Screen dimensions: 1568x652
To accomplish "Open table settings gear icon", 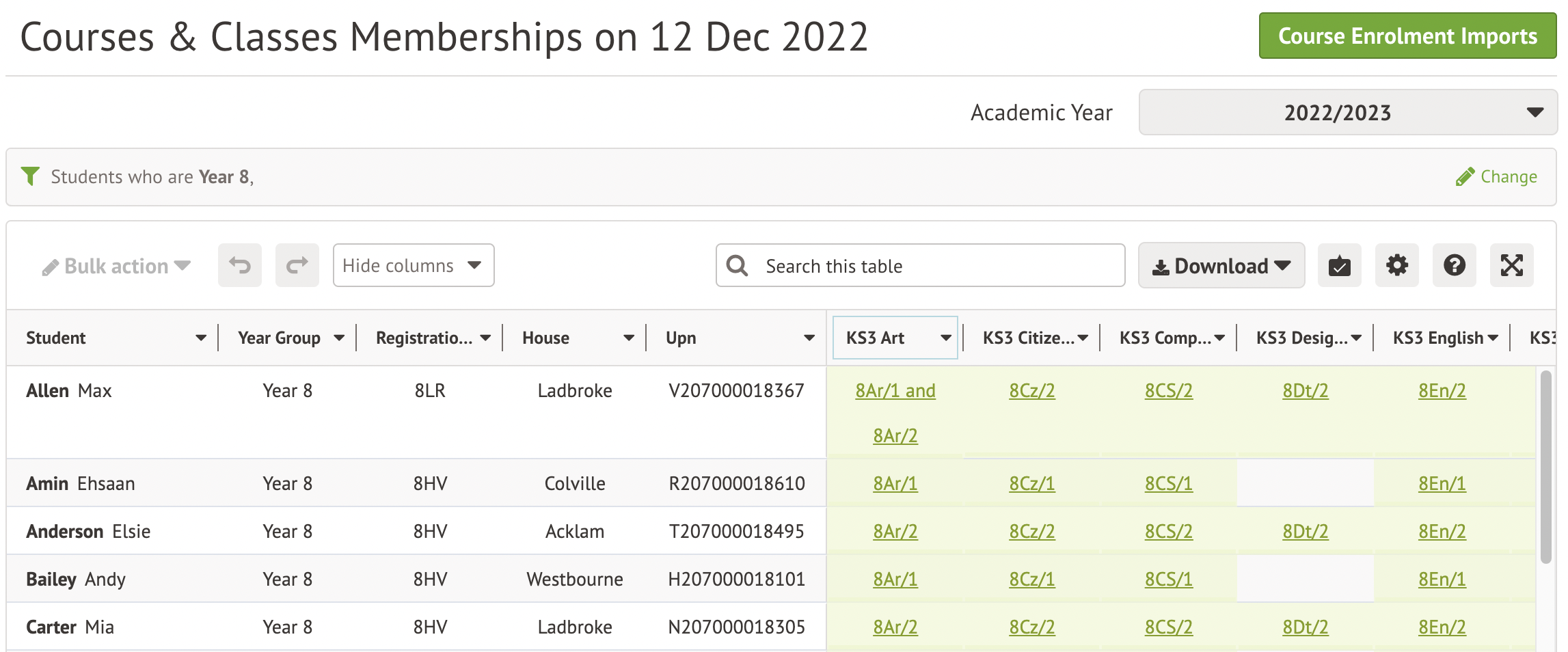I will (x=1396, y=265).
